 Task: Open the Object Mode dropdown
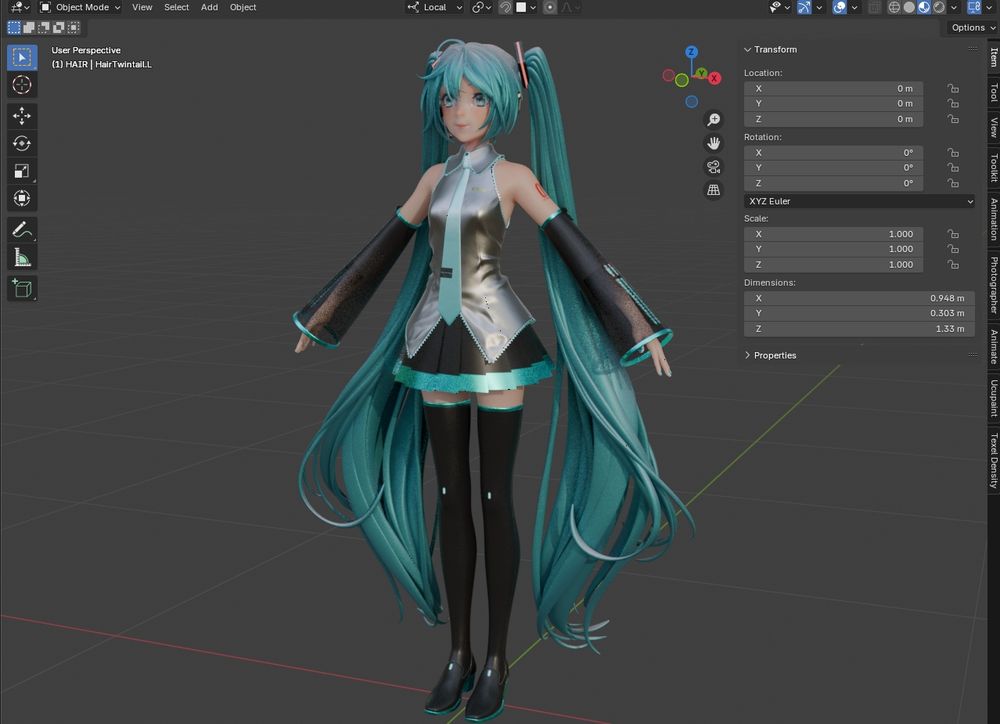tap(80, 8)
